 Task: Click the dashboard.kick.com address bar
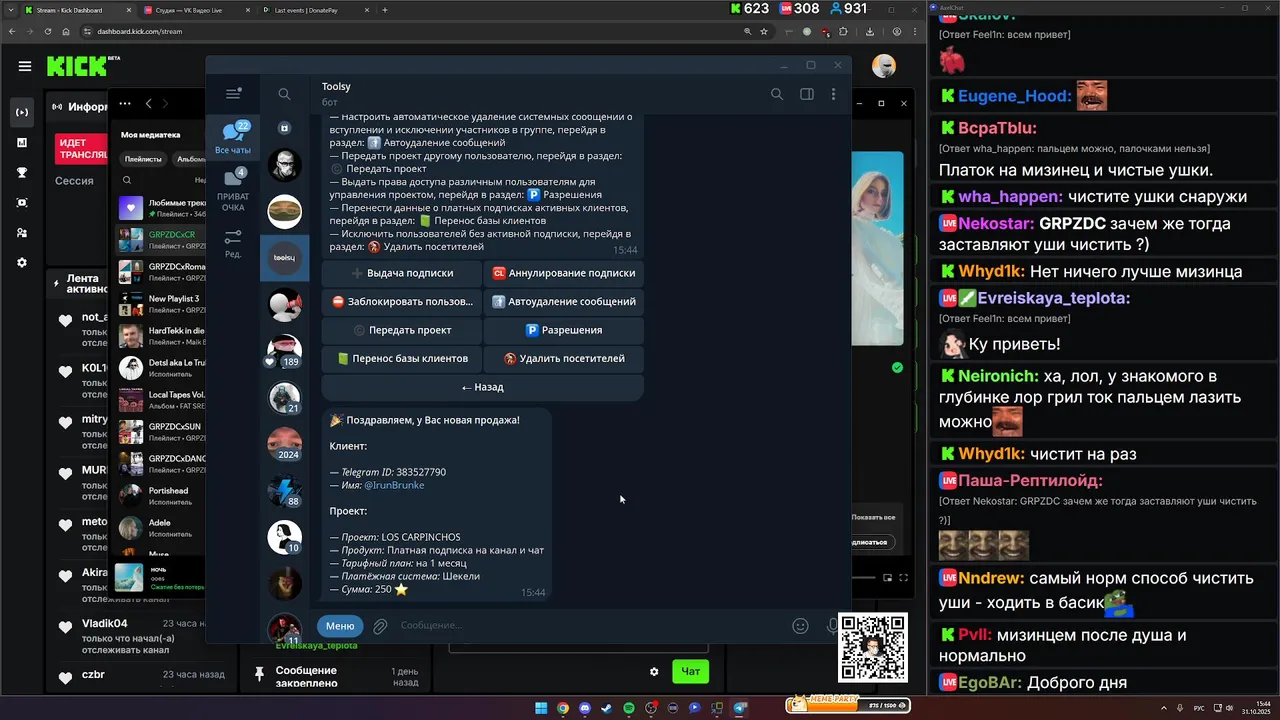(420, 31)
